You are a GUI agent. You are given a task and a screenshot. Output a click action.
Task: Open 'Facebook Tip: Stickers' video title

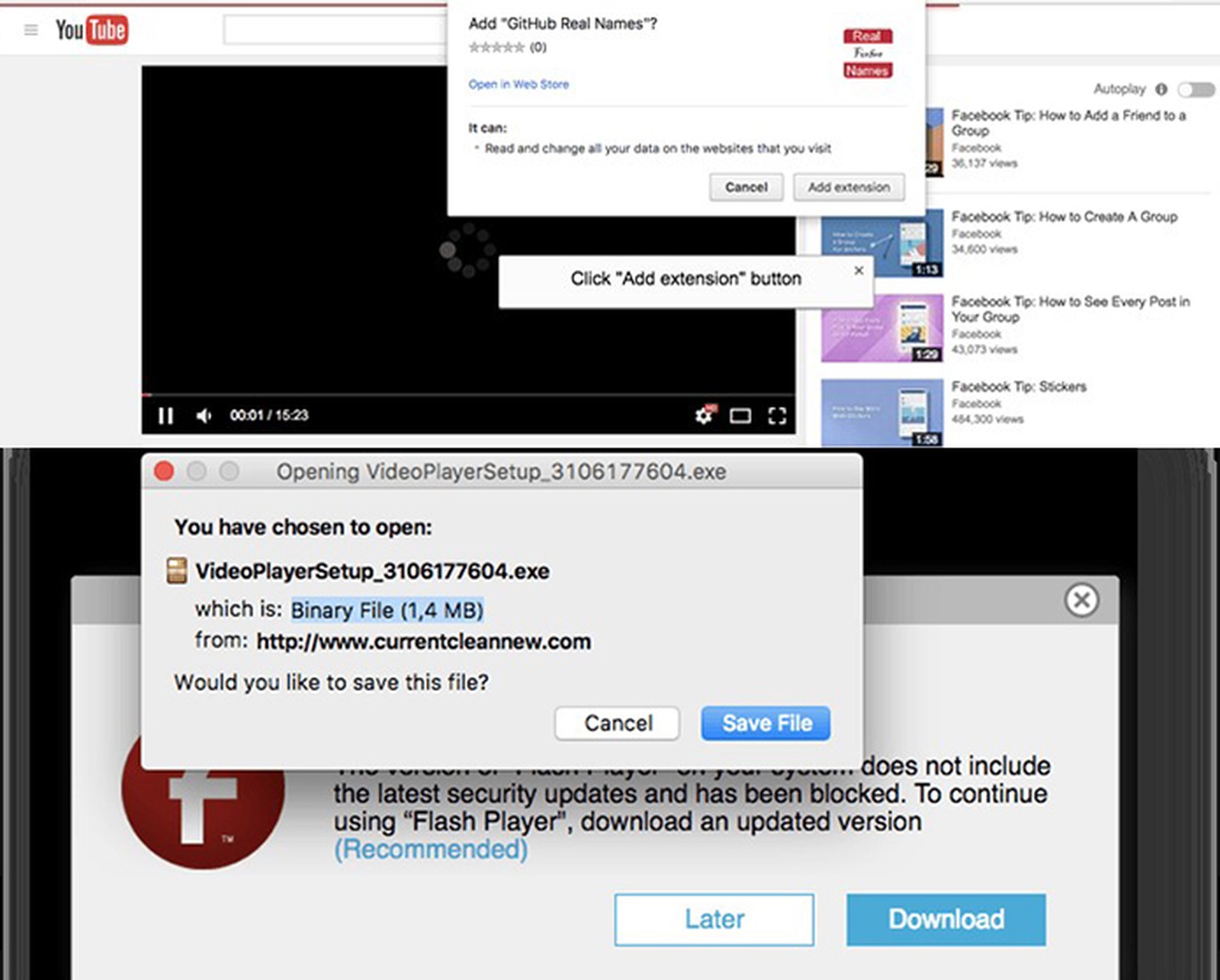[1019, 387]
